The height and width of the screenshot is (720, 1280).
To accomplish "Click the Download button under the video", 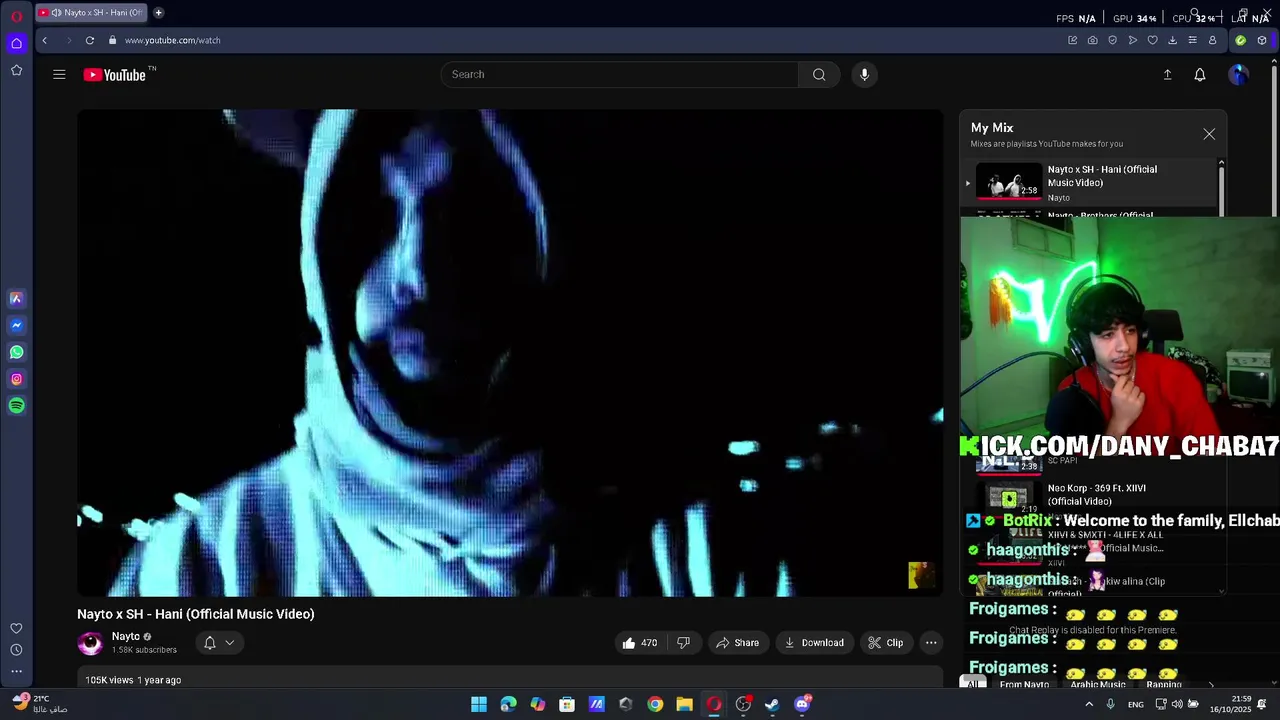I will click(814, 643).
